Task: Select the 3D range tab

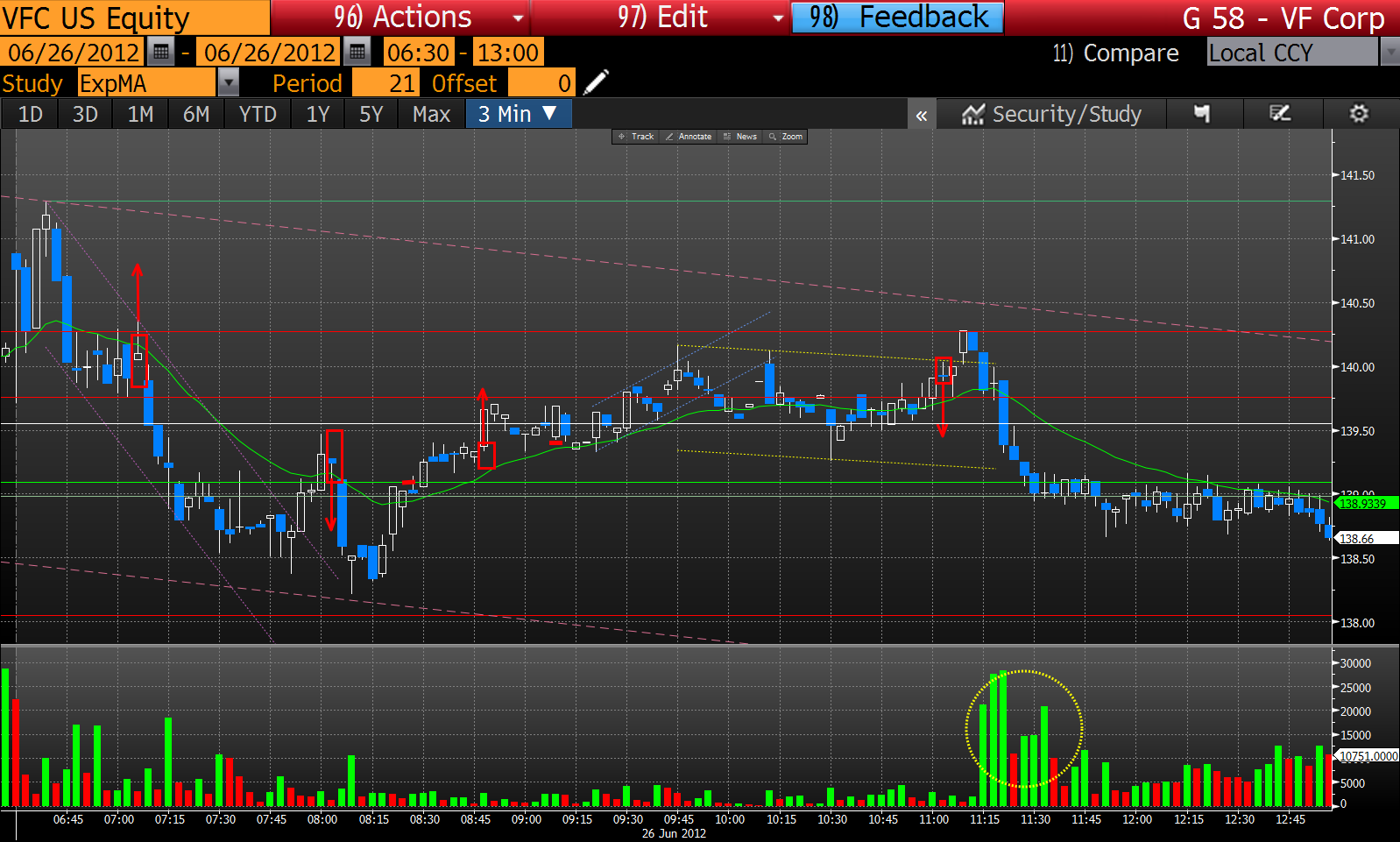Action: click(x=85, y=114)
